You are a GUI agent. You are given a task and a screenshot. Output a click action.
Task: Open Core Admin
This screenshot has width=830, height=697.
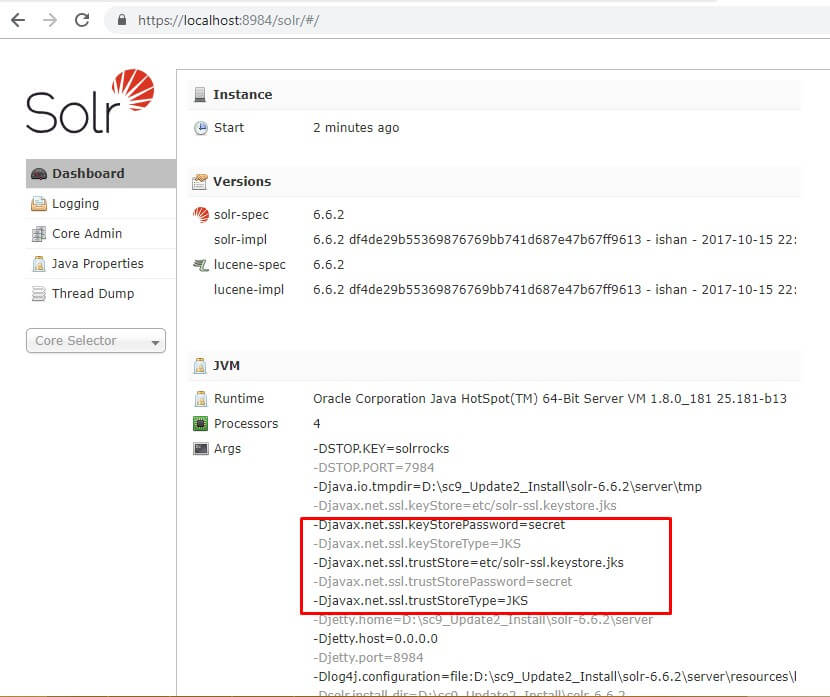(101, 233)
